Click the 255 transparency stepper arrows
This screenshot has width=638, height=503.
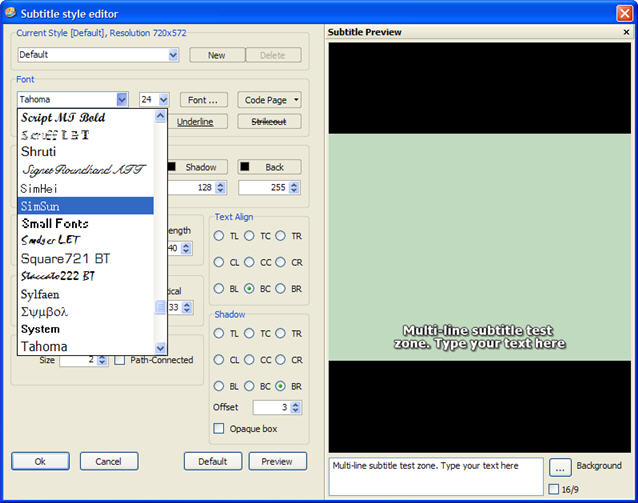(x=293, y=188)
